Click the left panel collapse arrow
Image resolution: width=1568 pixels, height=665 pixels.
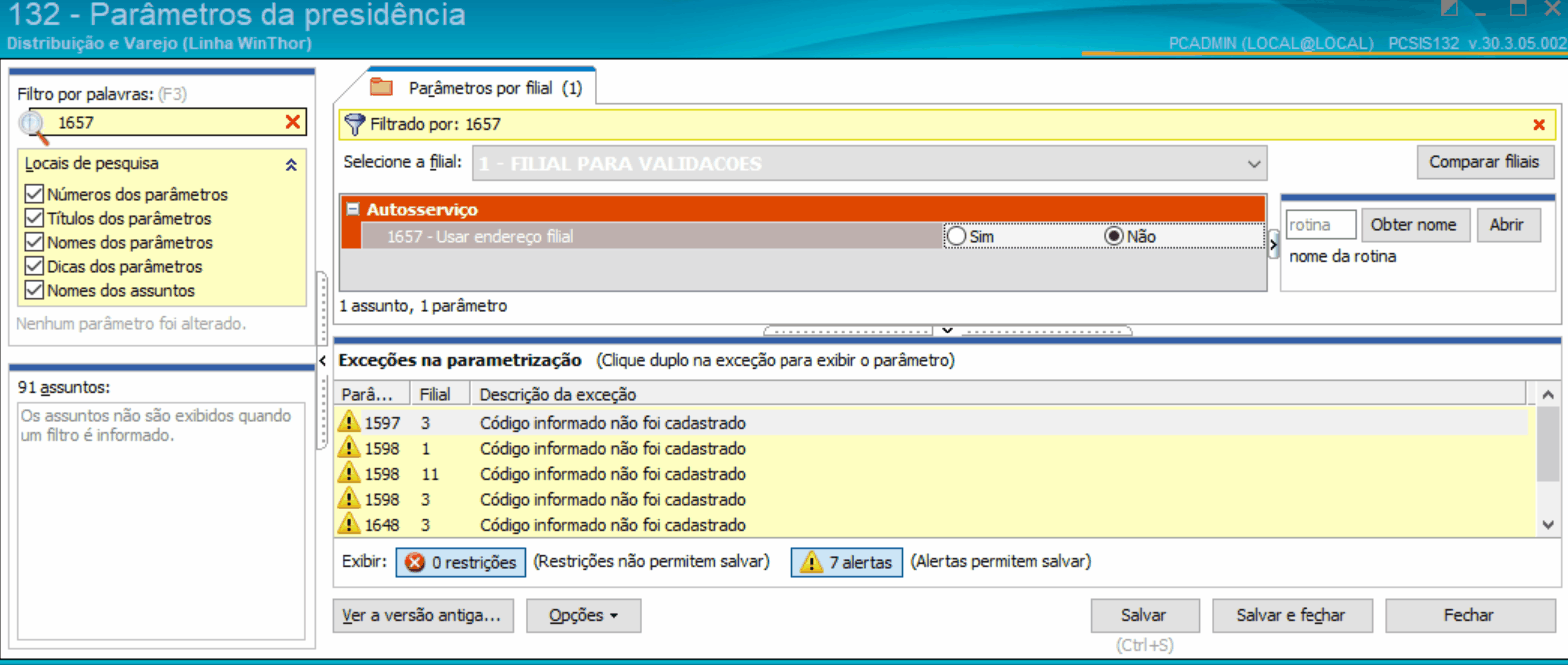(x=323, y=360)
